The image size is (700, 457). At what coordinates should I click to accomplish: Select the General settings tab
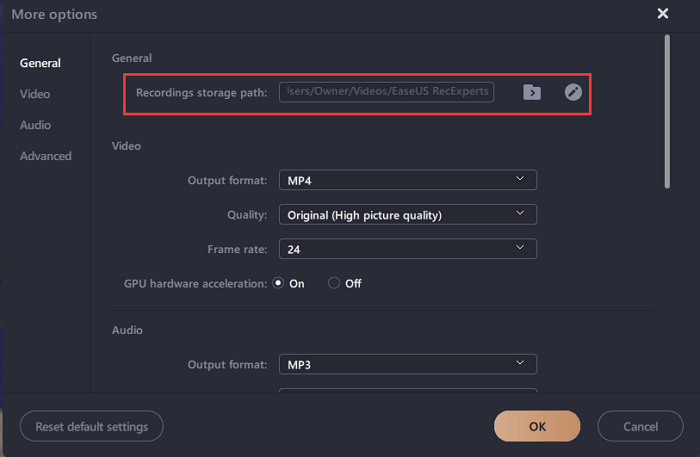click(x=40, y=63)
